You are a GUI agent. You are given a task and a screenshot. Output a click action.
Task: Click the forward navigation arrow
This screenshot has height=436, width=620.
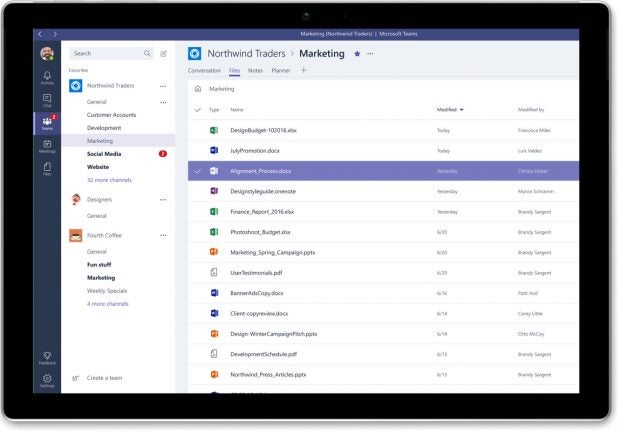coord(55,34)
